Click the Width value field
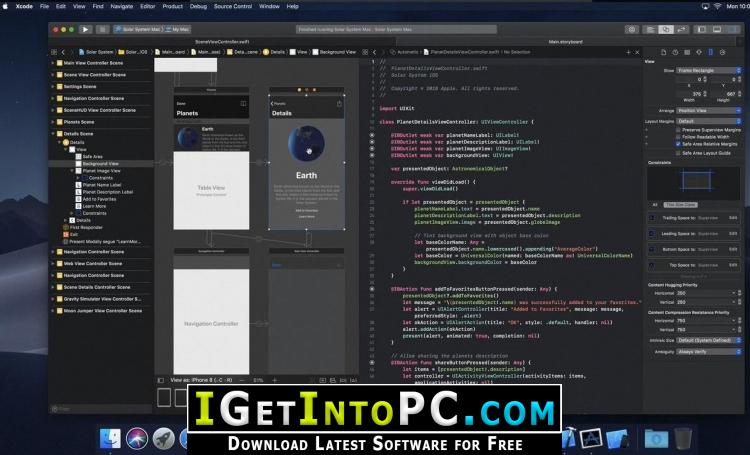Viewport: 750px width, 455px height. point(690,94)
